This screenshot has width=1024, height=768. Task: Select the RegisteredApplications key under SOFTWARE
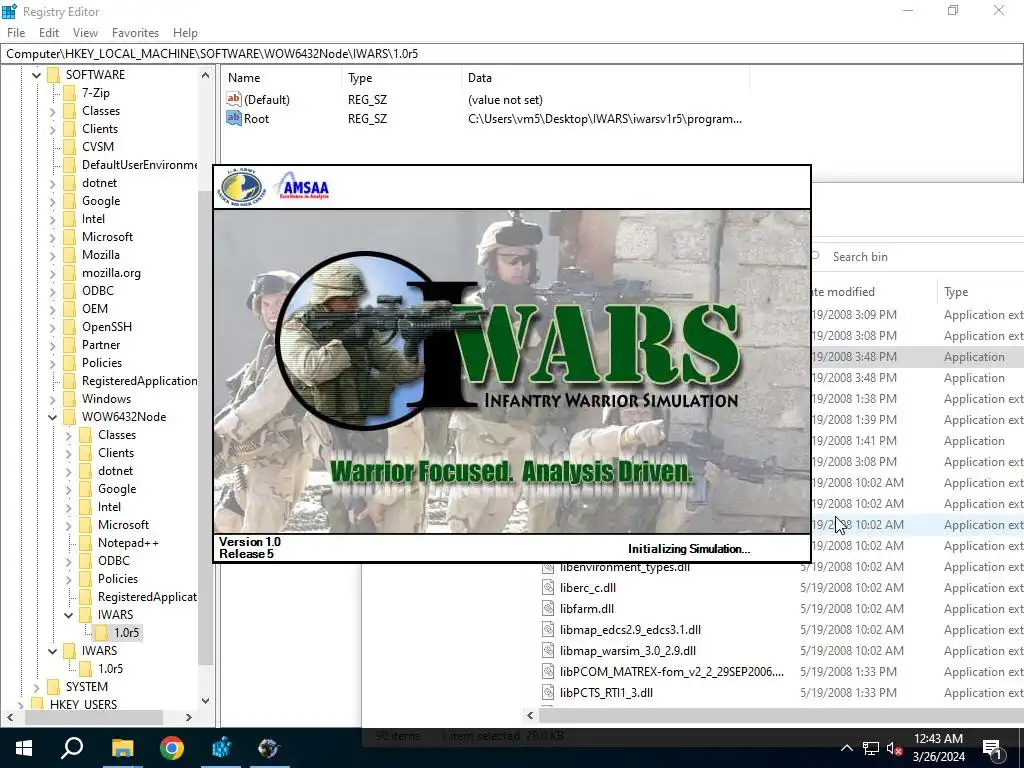[139, 381]
